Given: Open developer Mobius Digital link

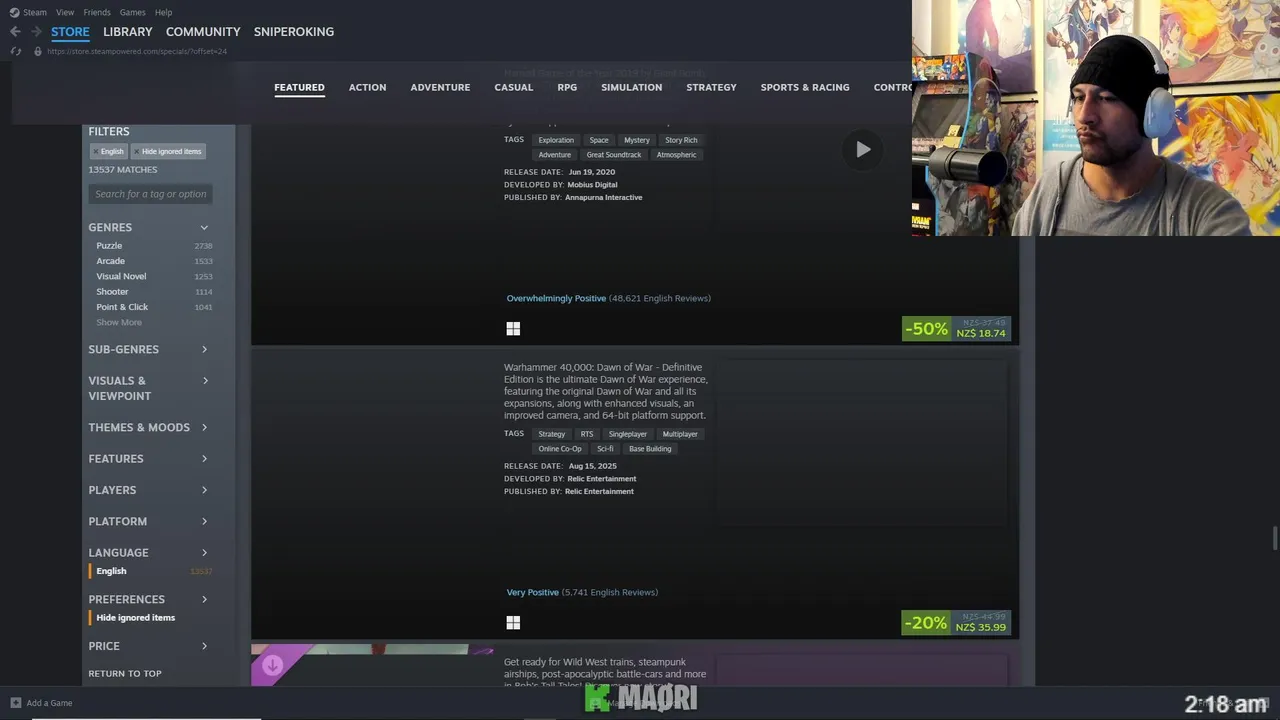Looking at the screenshot, I should click(592, 185).
